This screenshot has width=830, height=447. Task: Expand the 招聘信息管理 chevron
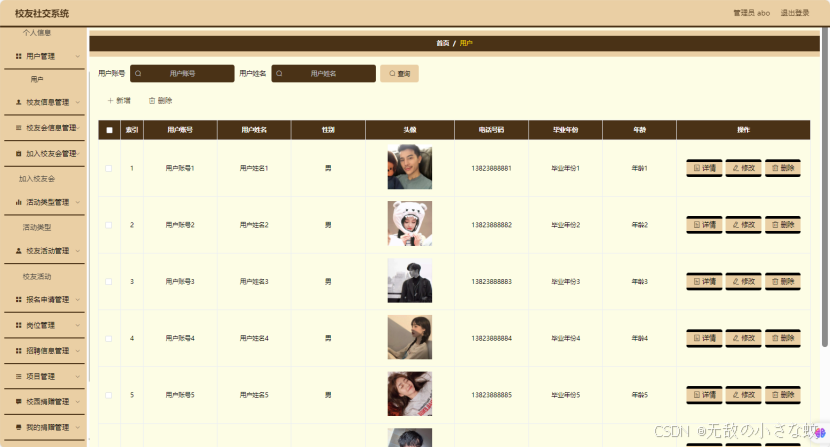(x=78, y=351)
